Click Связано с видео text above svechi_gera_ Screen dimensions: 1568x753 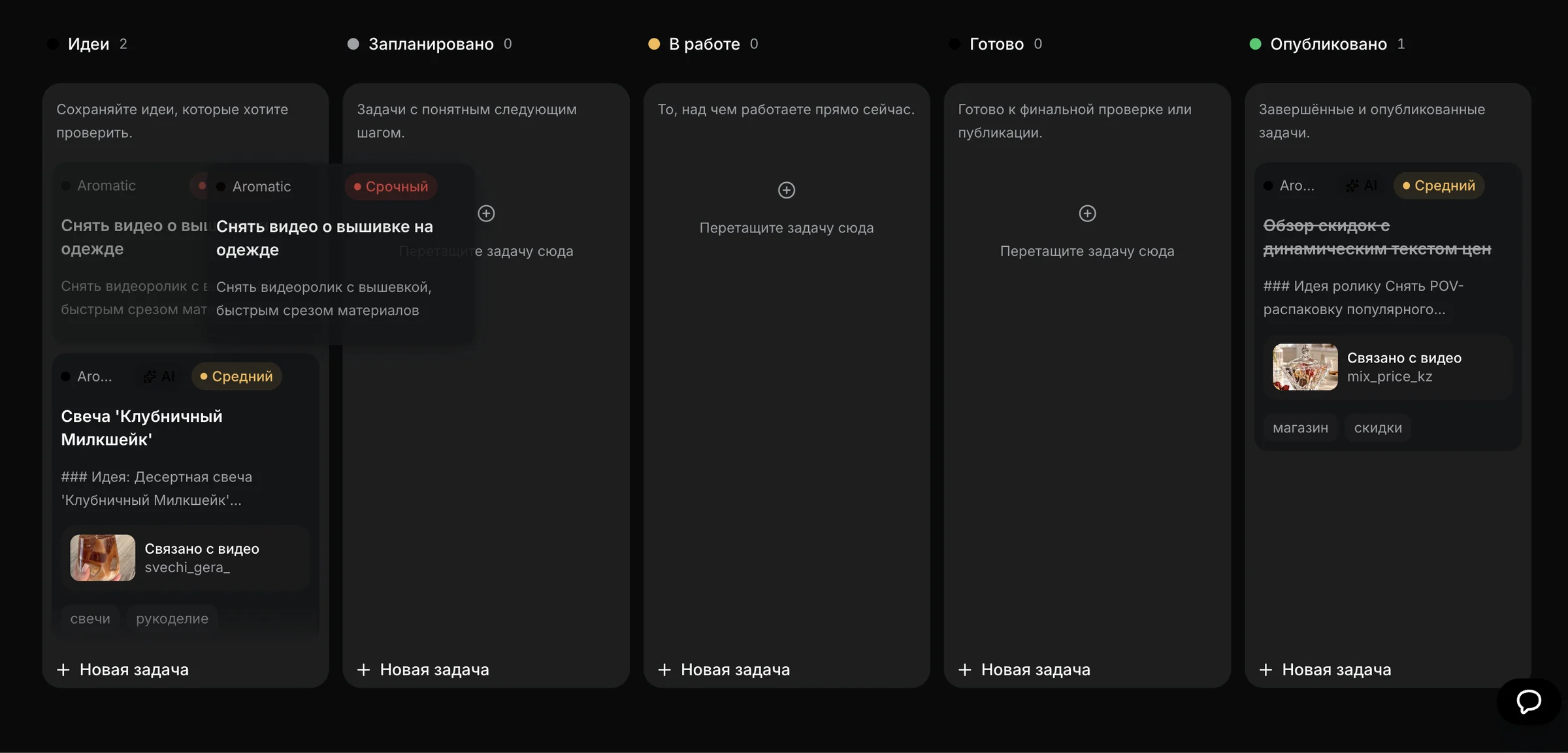(202, 549)
